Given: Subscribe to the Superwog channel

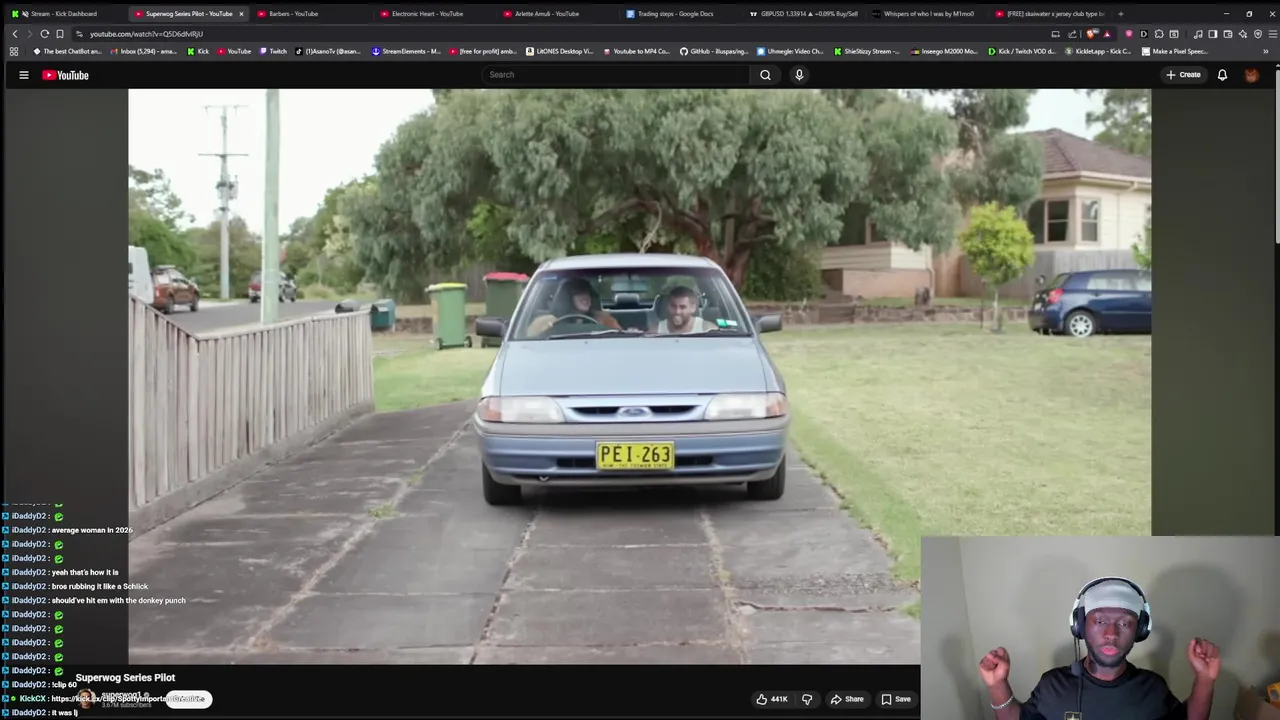Looking at the screenshot, I should 187,699.
